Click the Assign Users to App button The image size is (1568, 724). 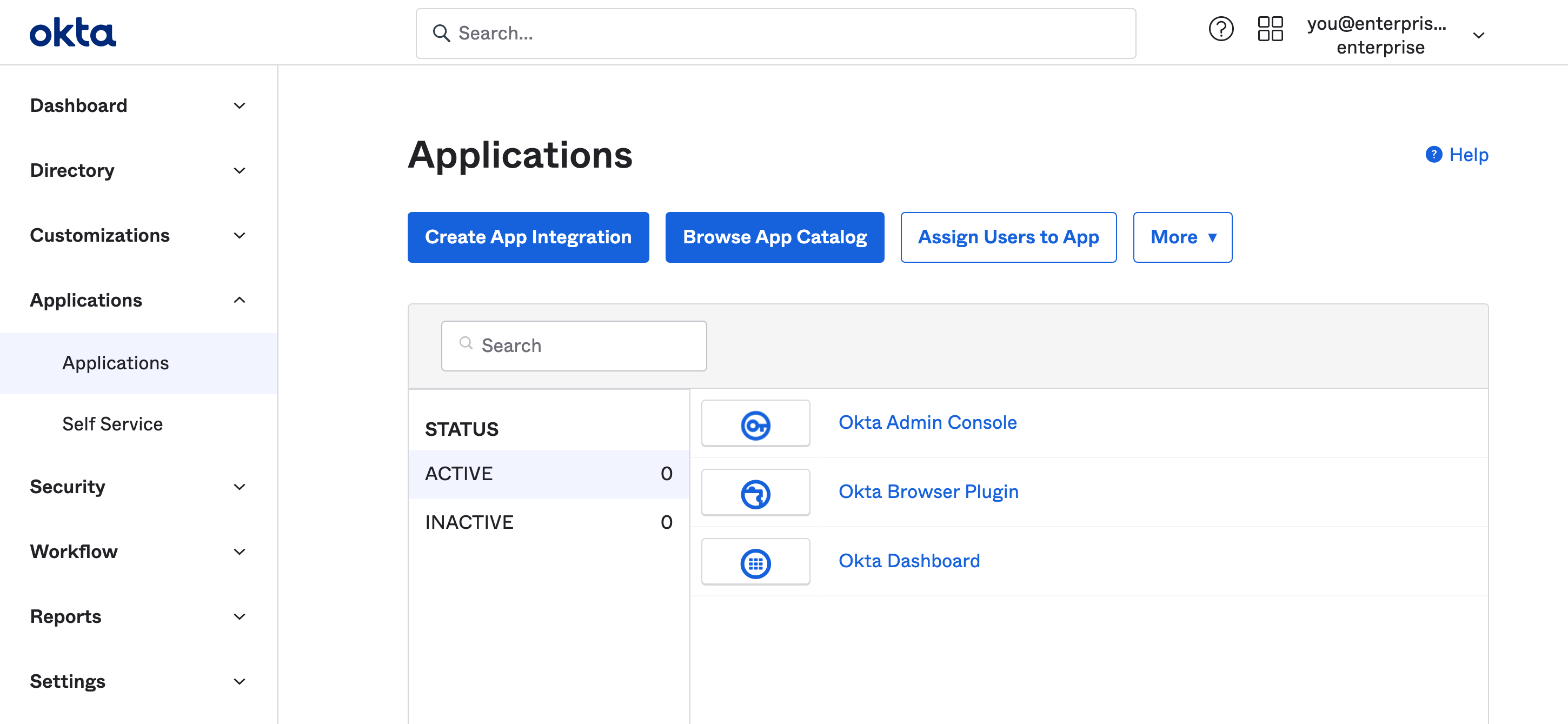[x=1008, y=237]
